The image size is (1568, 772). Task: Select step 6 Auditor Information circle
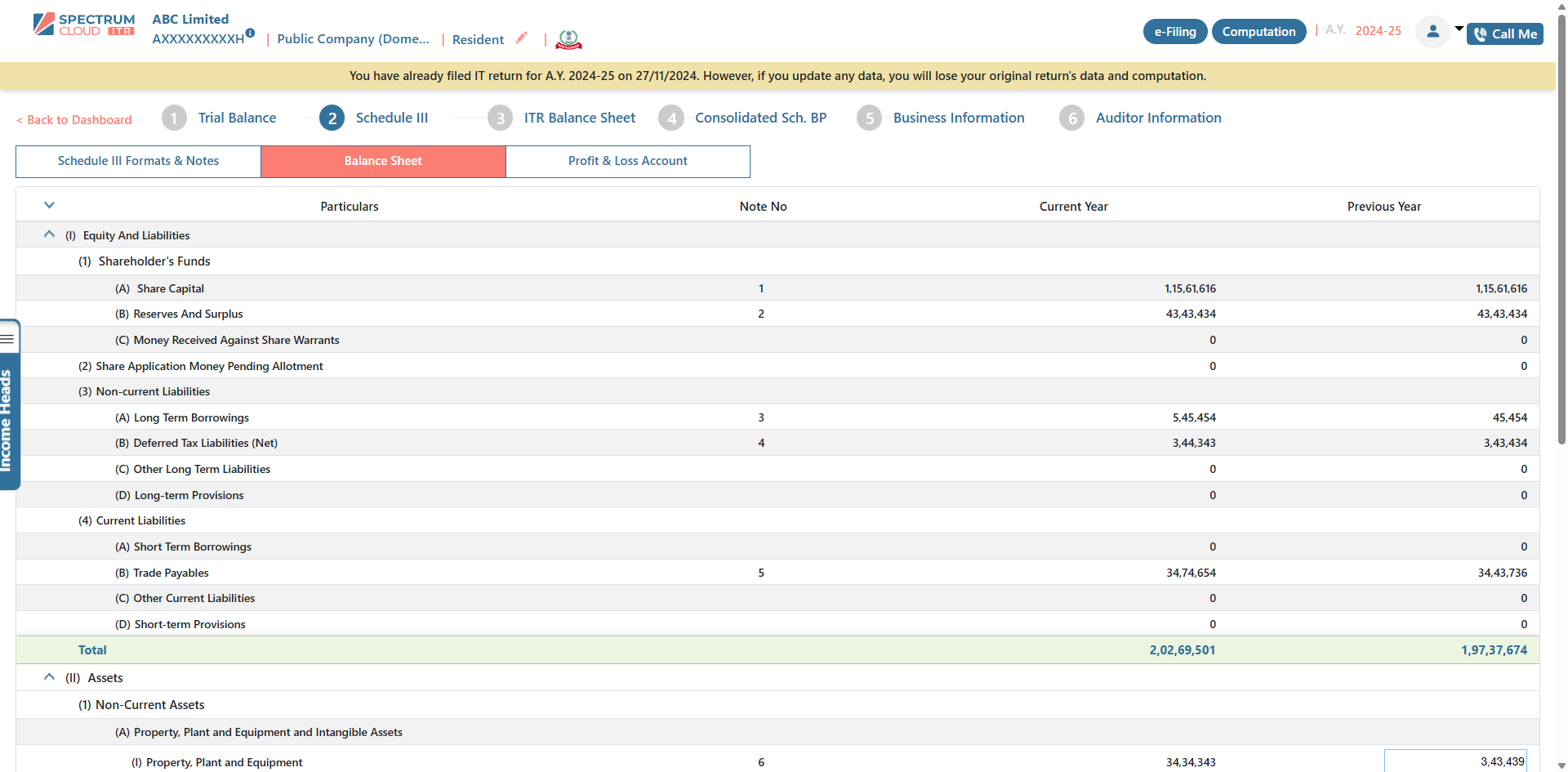pos(1071,118)
